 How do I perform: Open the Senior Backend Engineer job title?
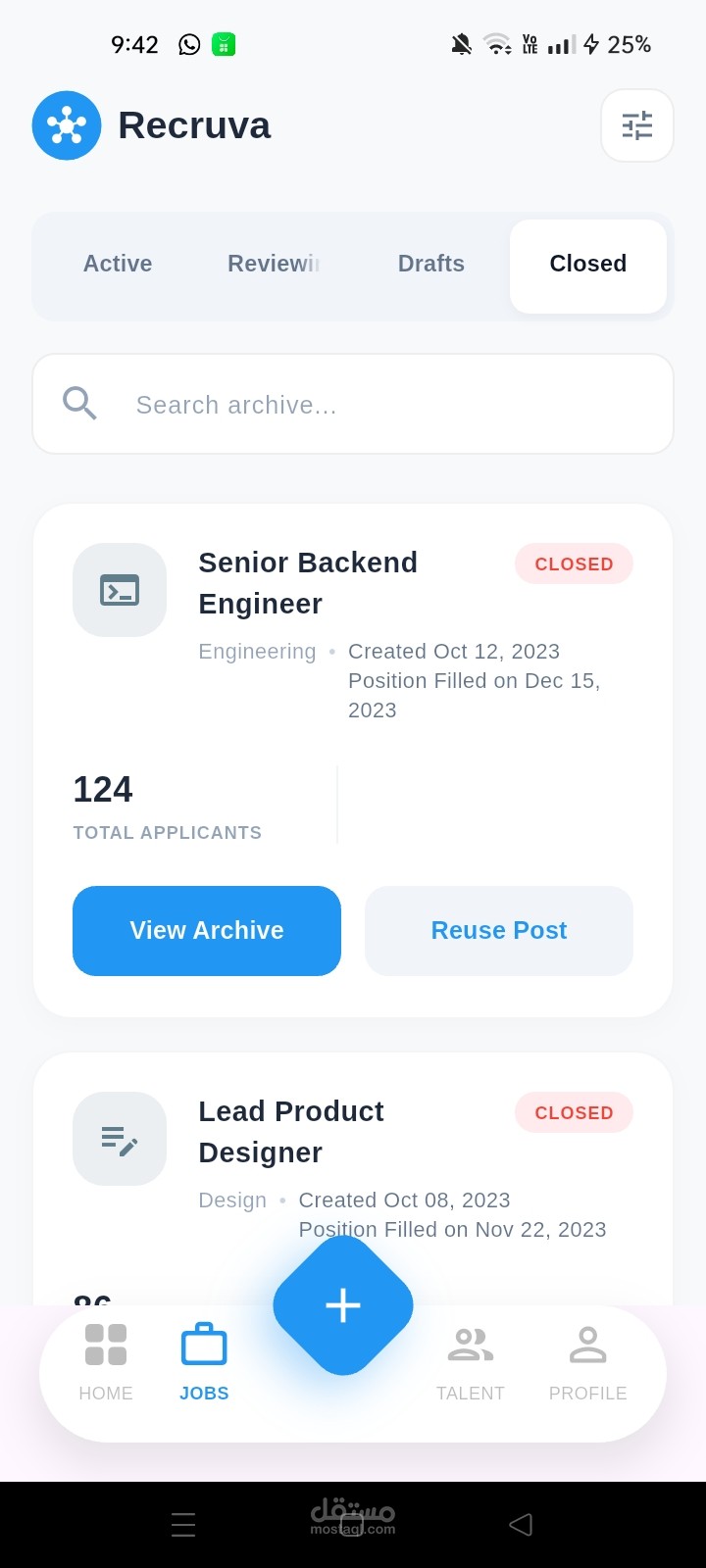(x=308, y=582)
